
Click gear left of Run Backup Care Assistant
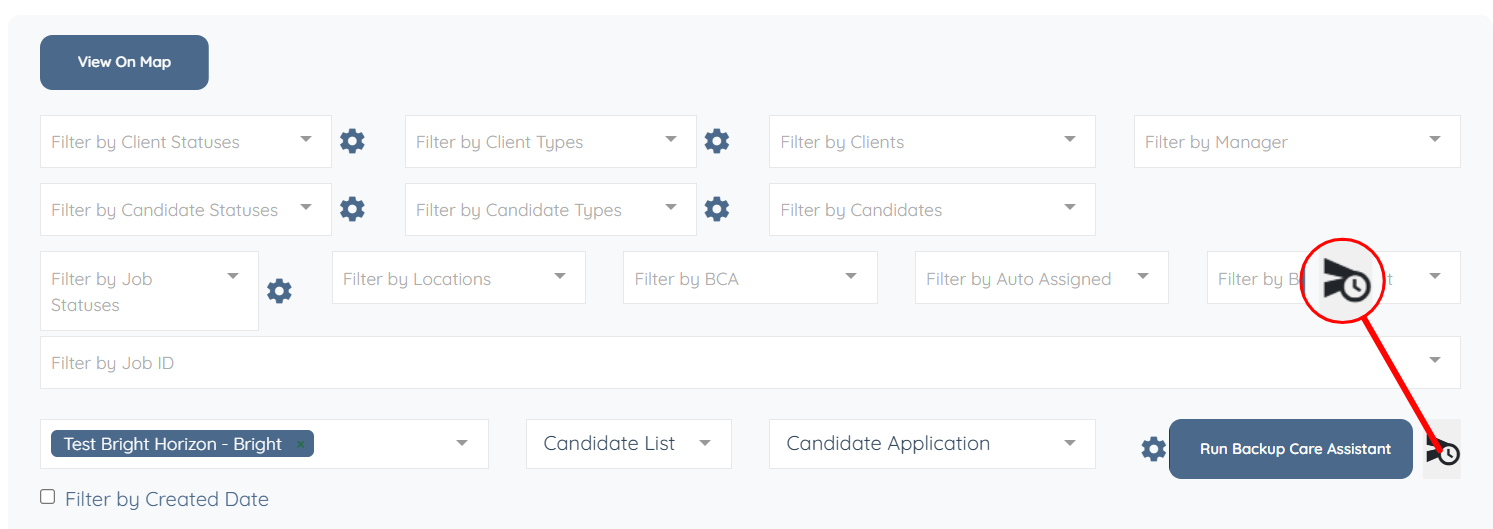[x=1153, y=449]
